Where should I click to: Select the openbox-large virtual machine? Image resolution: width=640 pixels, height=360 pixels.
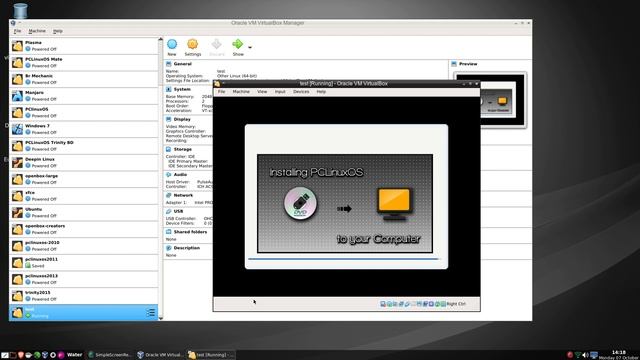[84, 179]
